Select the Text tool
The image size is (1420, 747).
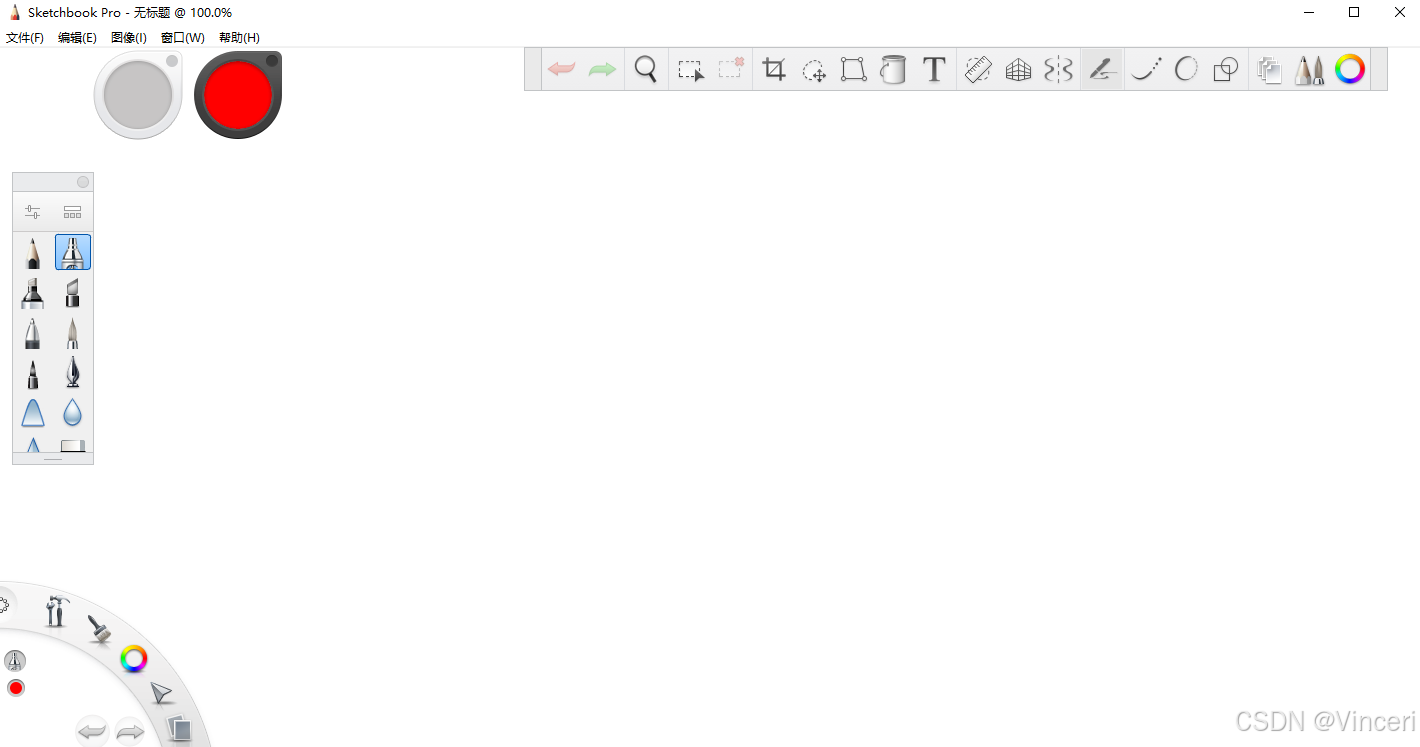[x=934, y=69]
